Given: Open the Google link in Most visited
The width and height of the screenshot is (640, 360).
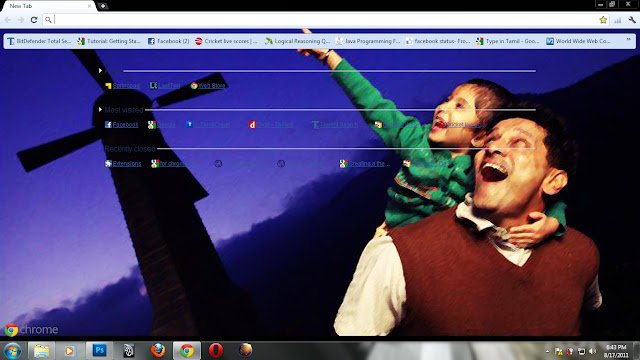Looking at the screenshot, I should 162,124.
